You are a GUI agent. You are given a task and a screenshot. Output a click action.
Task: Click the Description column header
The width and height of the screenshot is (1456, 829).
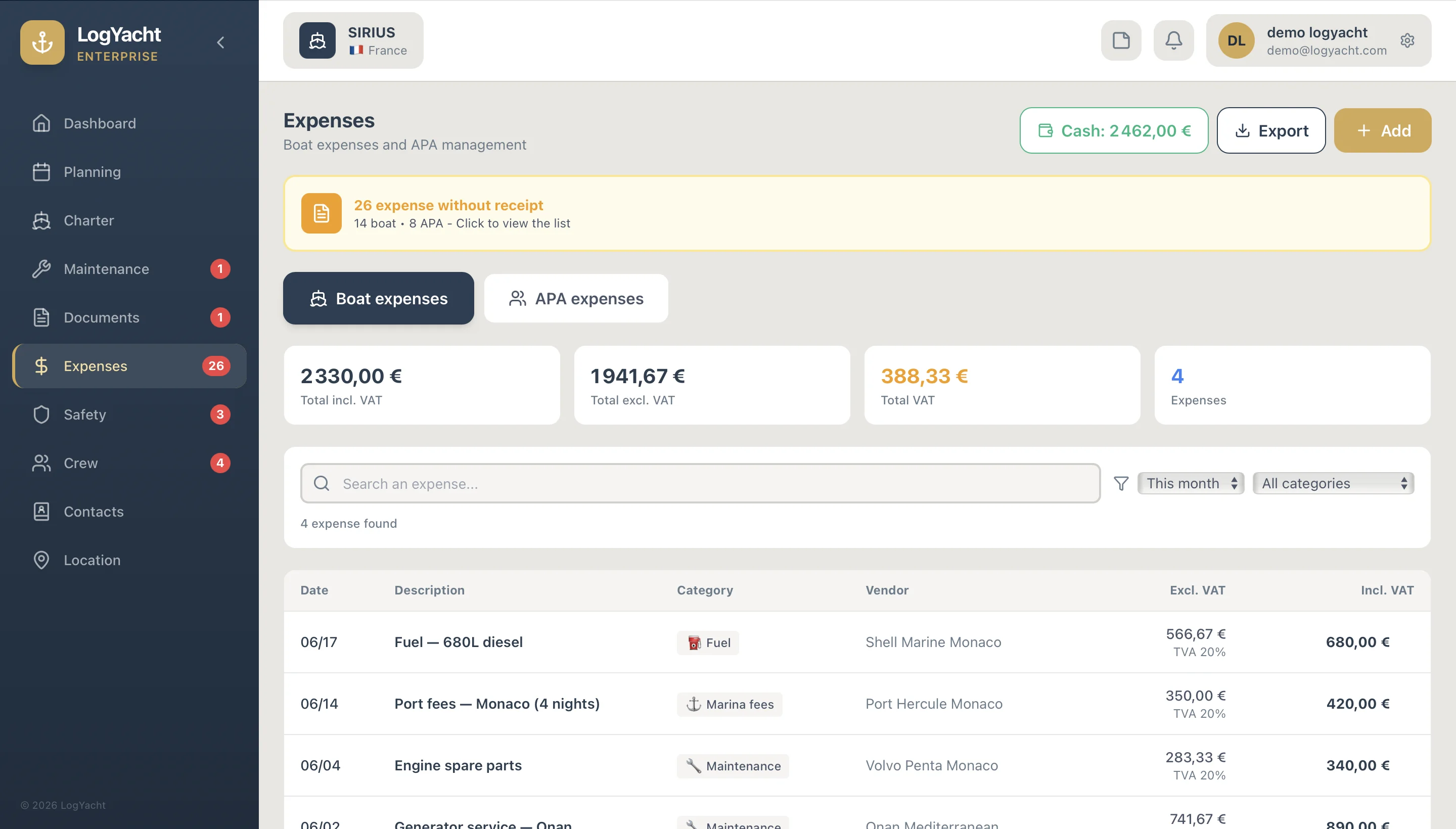click(x=429, y=590)
